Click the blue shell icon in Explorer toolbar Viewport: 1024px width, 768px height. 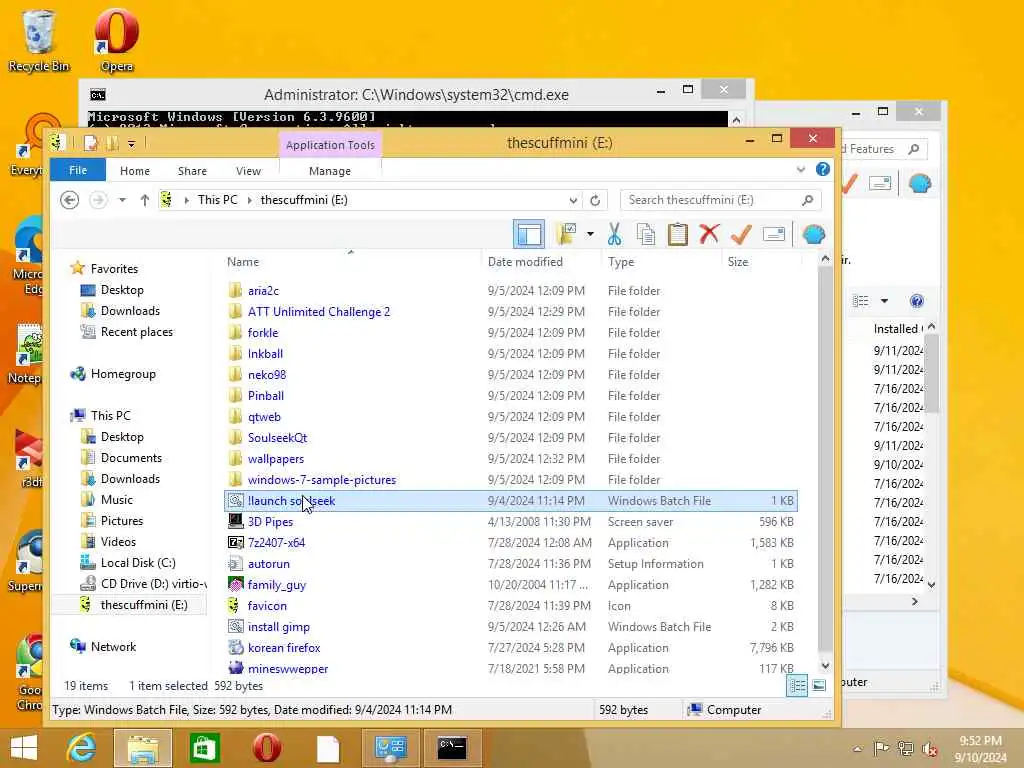pyautogui.click(x=814, y=234)
